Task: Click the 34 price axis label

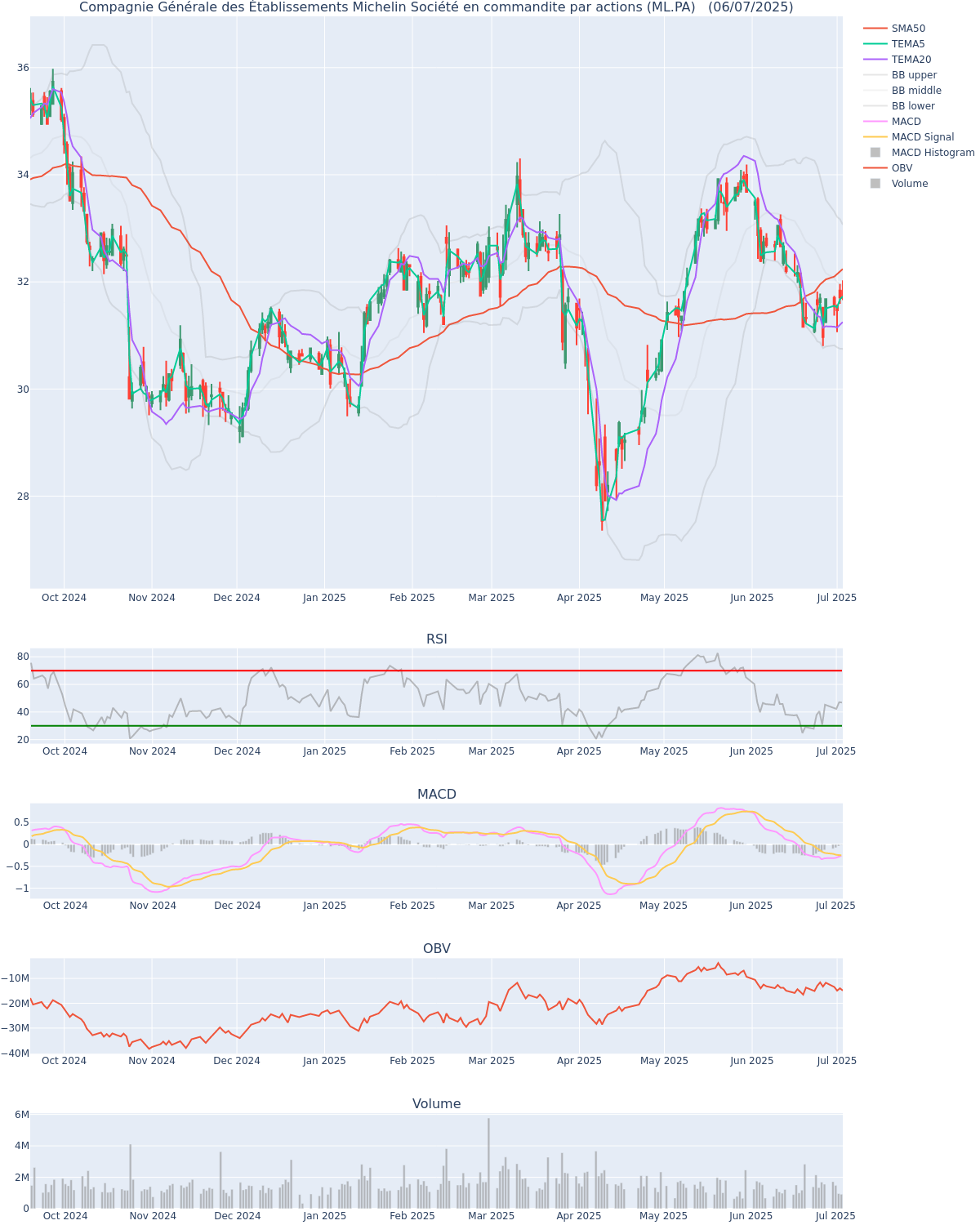Action: pos(22,175)
